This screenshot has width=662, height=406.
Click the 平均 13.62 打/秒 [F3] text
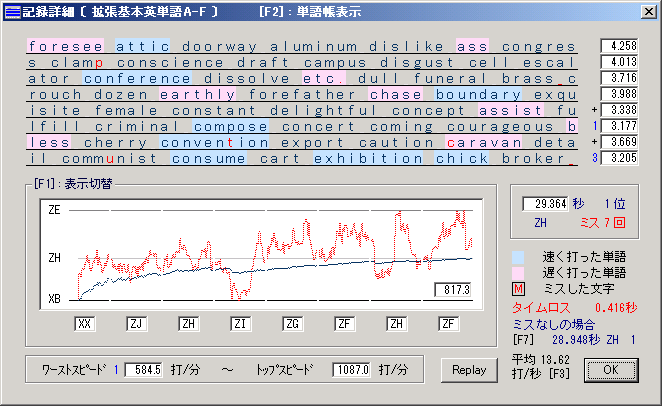pos(541,367)
